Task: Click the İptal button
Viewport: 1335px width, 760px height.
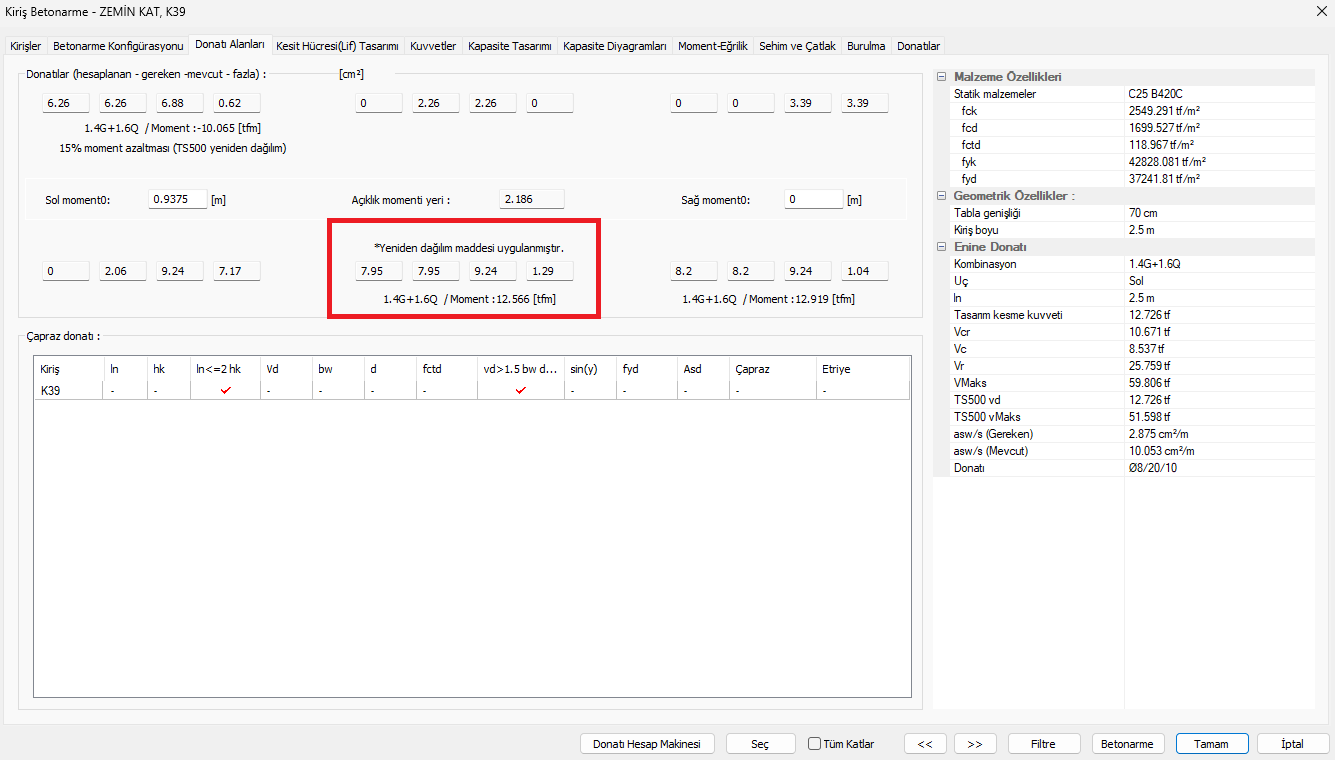Action: 1292,744
